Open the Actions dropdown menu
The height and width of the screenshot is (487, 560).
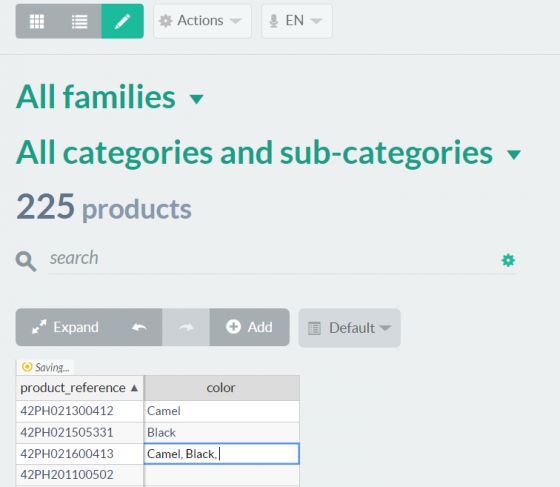[x=202, y=21]
